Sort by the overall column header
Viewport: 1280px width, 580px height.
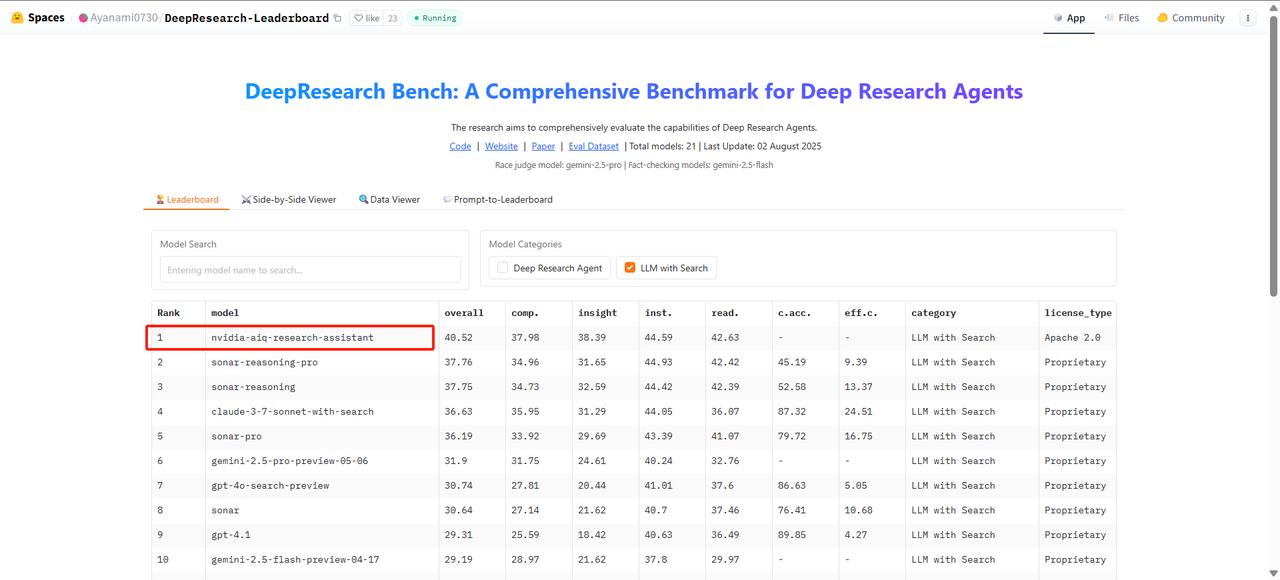click(x=472, y=313)
